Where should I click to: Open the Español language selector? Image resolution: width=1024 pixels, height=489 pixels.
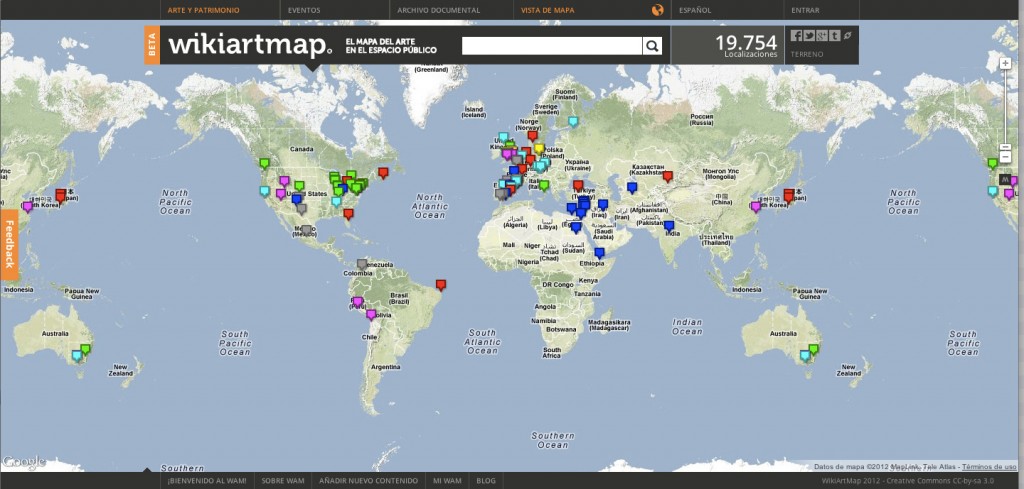pyautogui.click(x=695, y=11)
